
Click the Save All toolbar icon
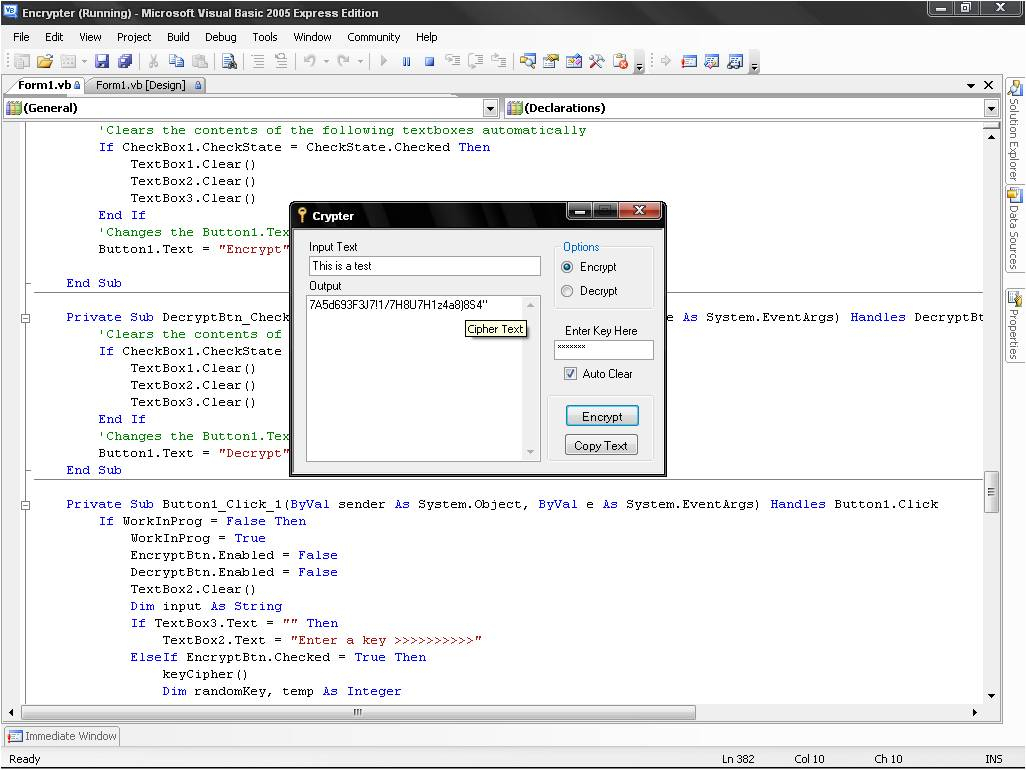[x=125, y=62]
